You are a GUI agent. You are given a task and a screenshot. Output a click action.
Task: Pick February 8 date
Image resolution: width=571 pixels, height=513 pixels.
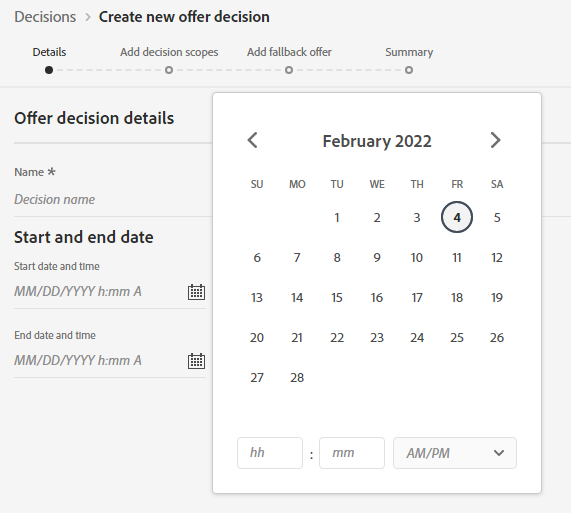(x=337, y=257)
